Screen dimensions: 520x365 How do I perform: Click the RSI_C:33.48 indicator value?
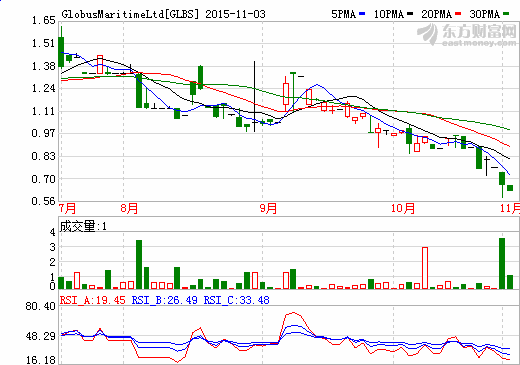point(236,300)
